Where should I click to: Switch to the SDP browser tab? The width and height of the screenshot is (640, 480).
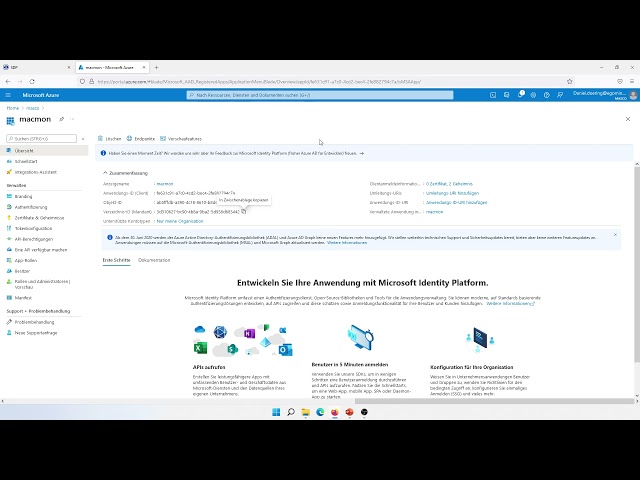click(x=37, y=67)
